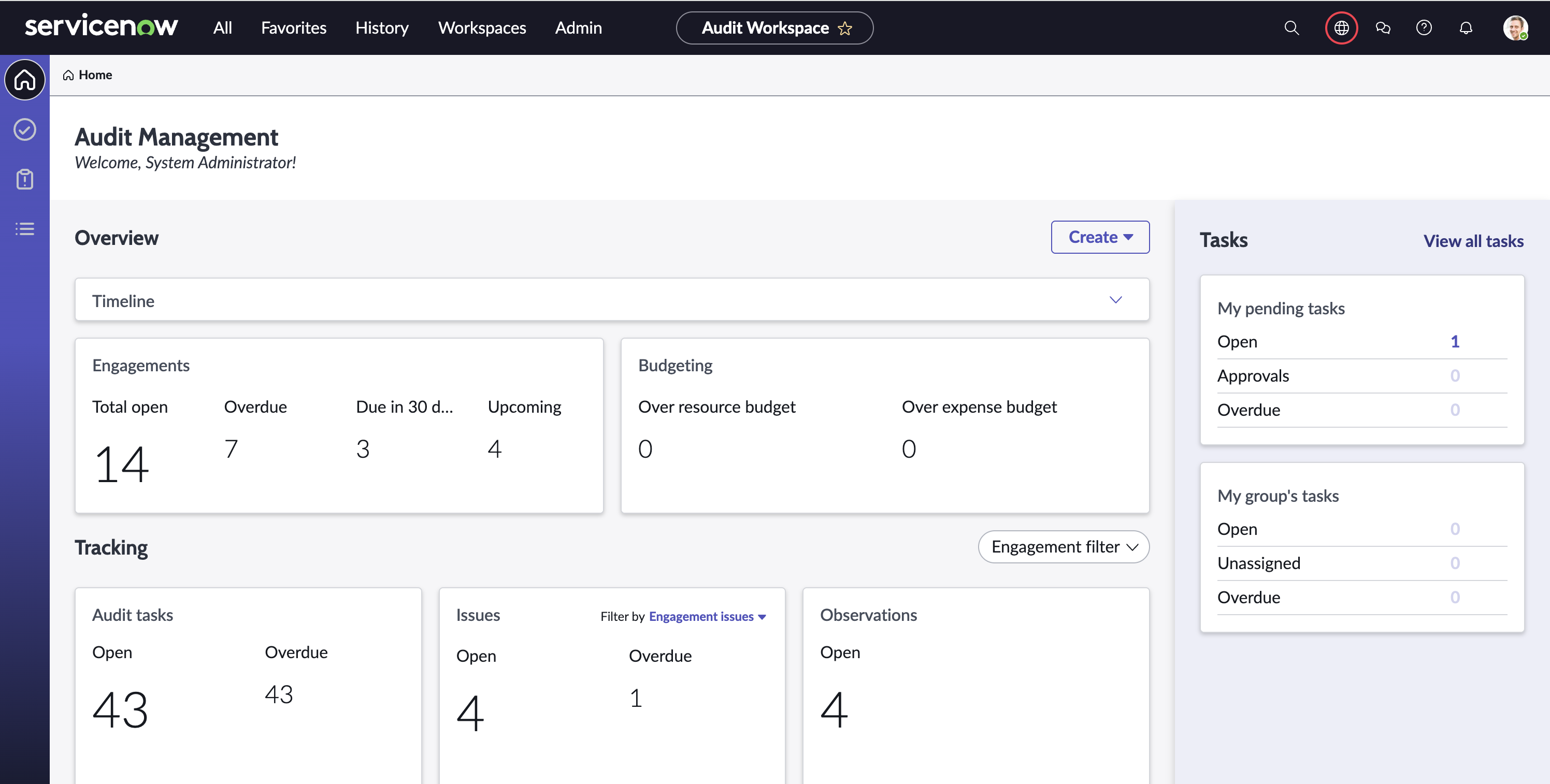
Task: Open the Admin menu
Action: pyautogui.click(x=578, y=27)
